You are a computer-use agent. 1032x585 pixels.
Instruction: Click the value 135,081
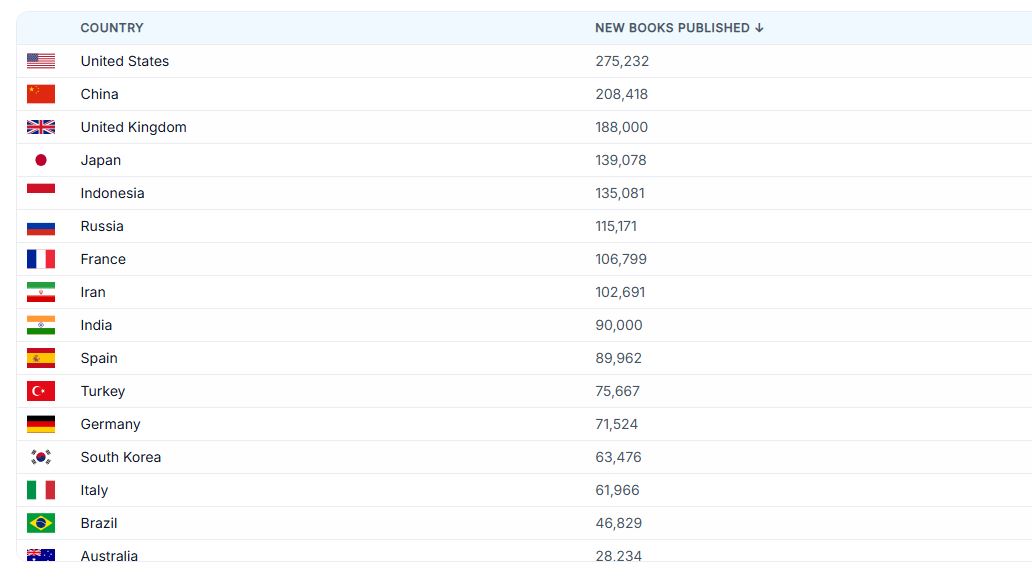[x=620, y=193]
